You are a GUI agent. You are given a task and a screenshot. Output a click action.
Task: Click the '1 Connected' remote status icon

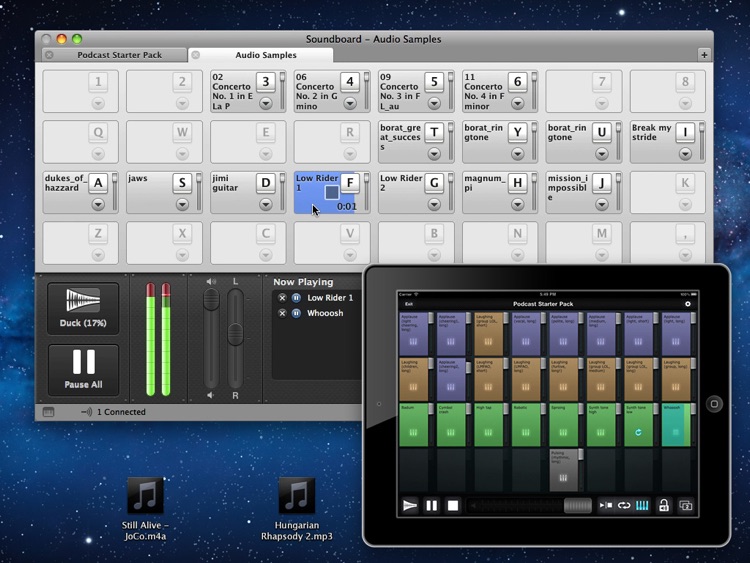87,412
